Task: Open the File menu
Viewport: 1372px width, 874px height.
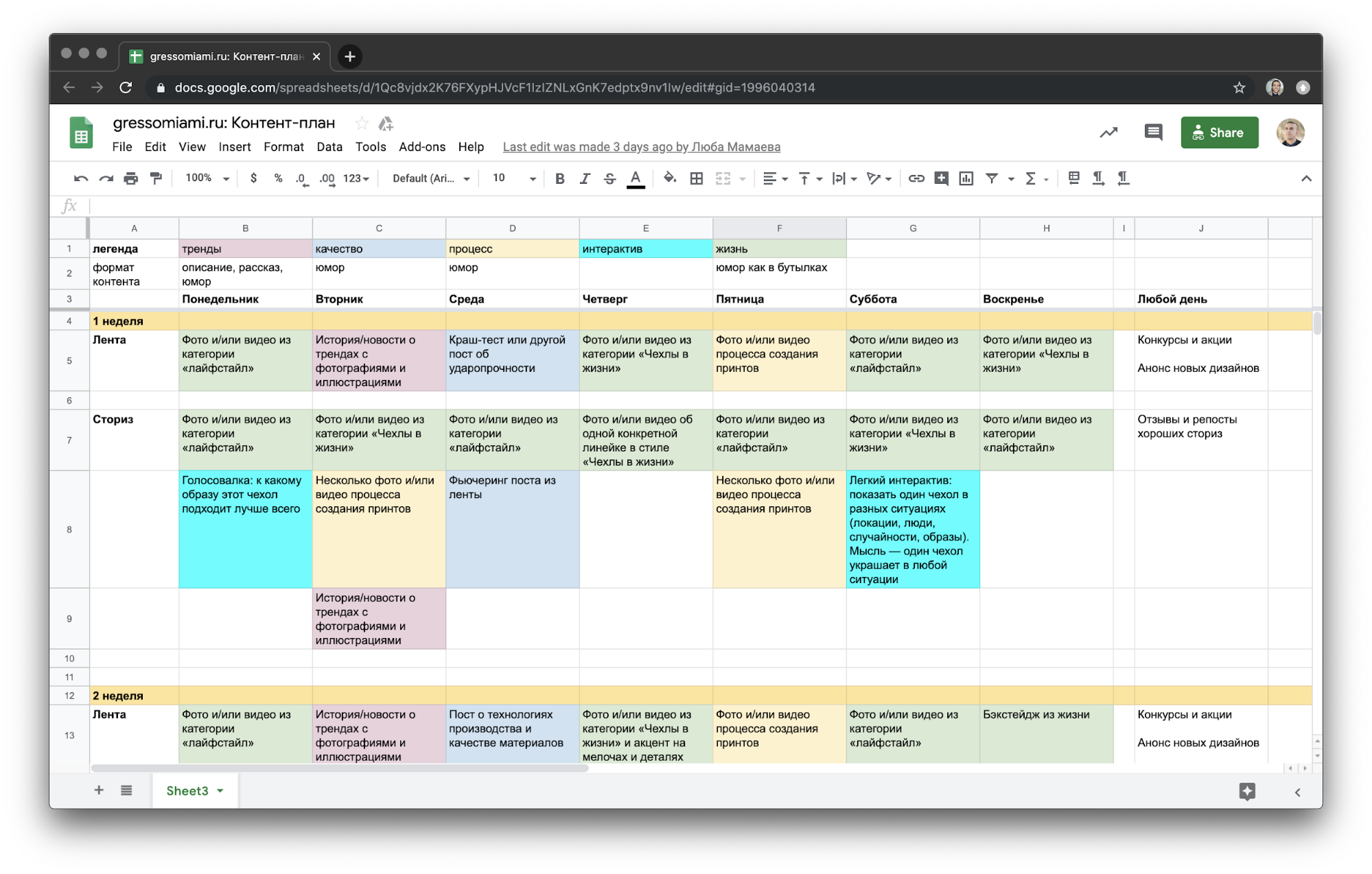Action: [x=122, y=147]
